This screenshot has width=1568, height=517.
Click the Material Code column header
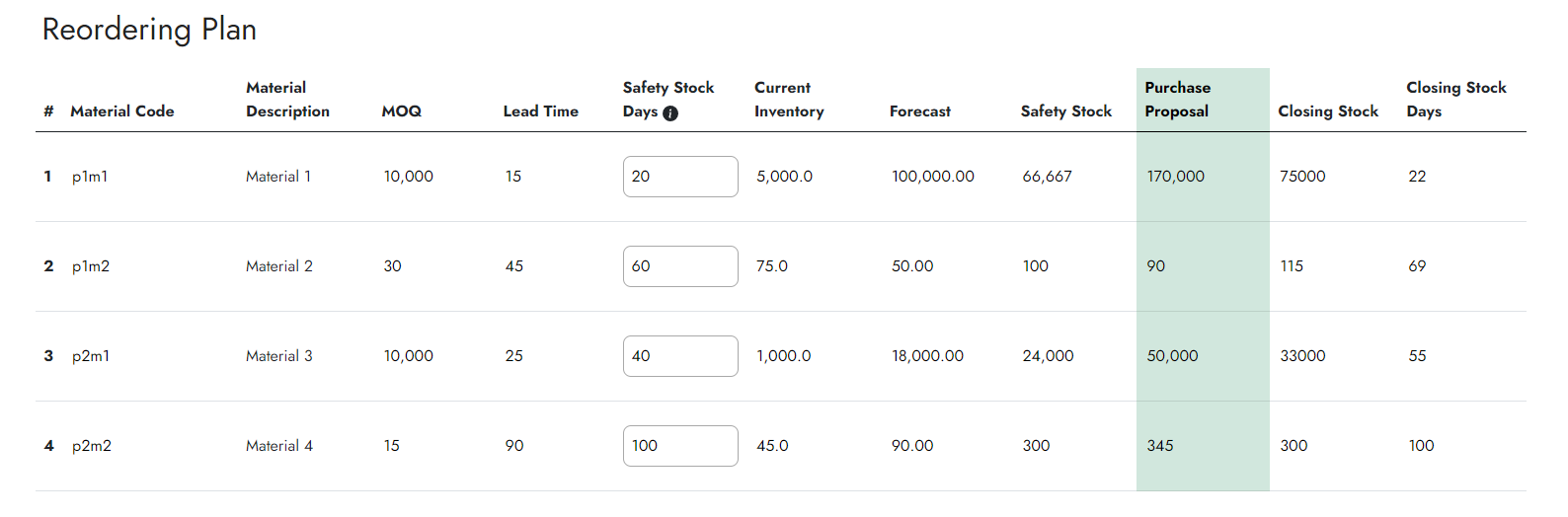point(122,111)
